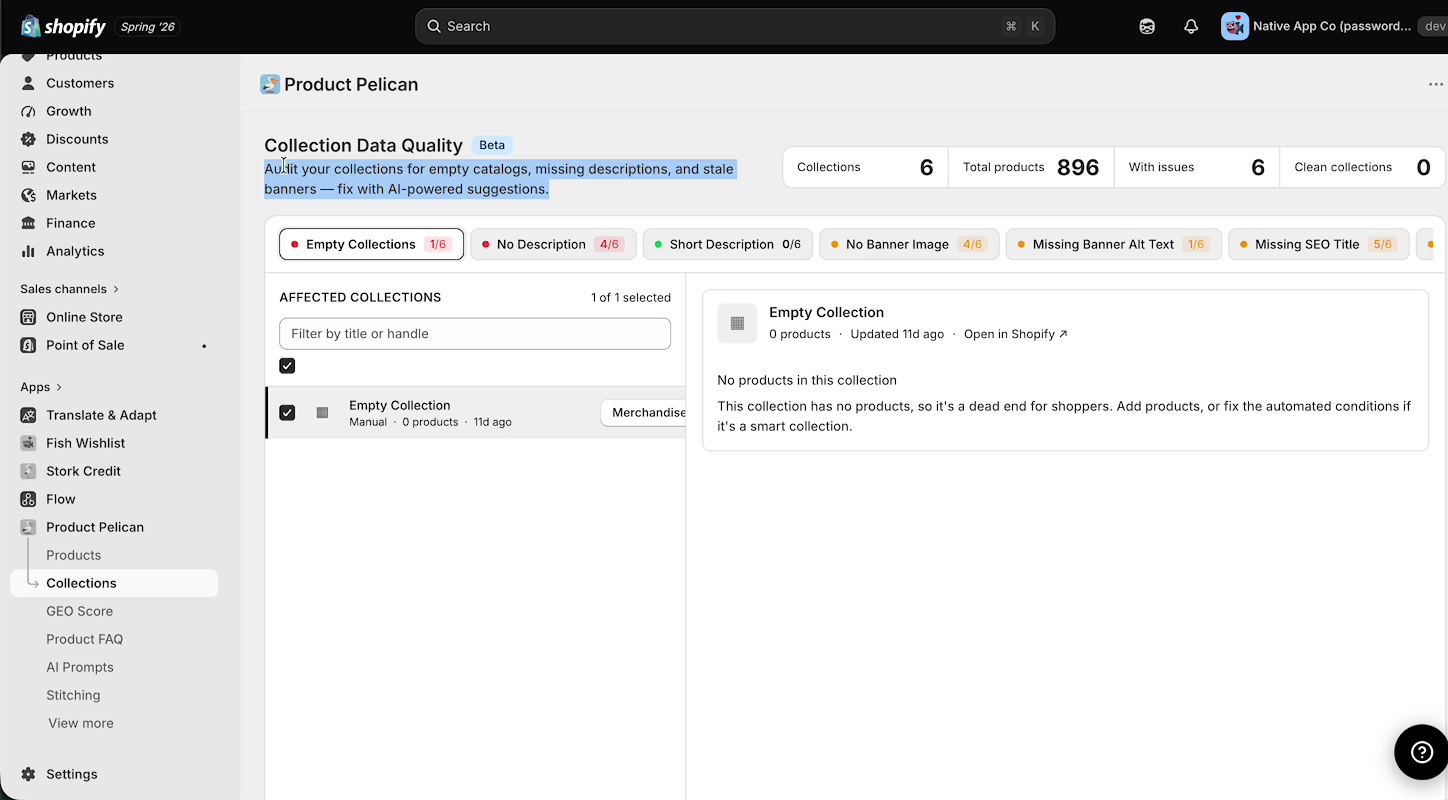Click the Clean collections stat card
Image resolution: width=1448 pixels, height=800 pixels.
(x=1363, y=167)
